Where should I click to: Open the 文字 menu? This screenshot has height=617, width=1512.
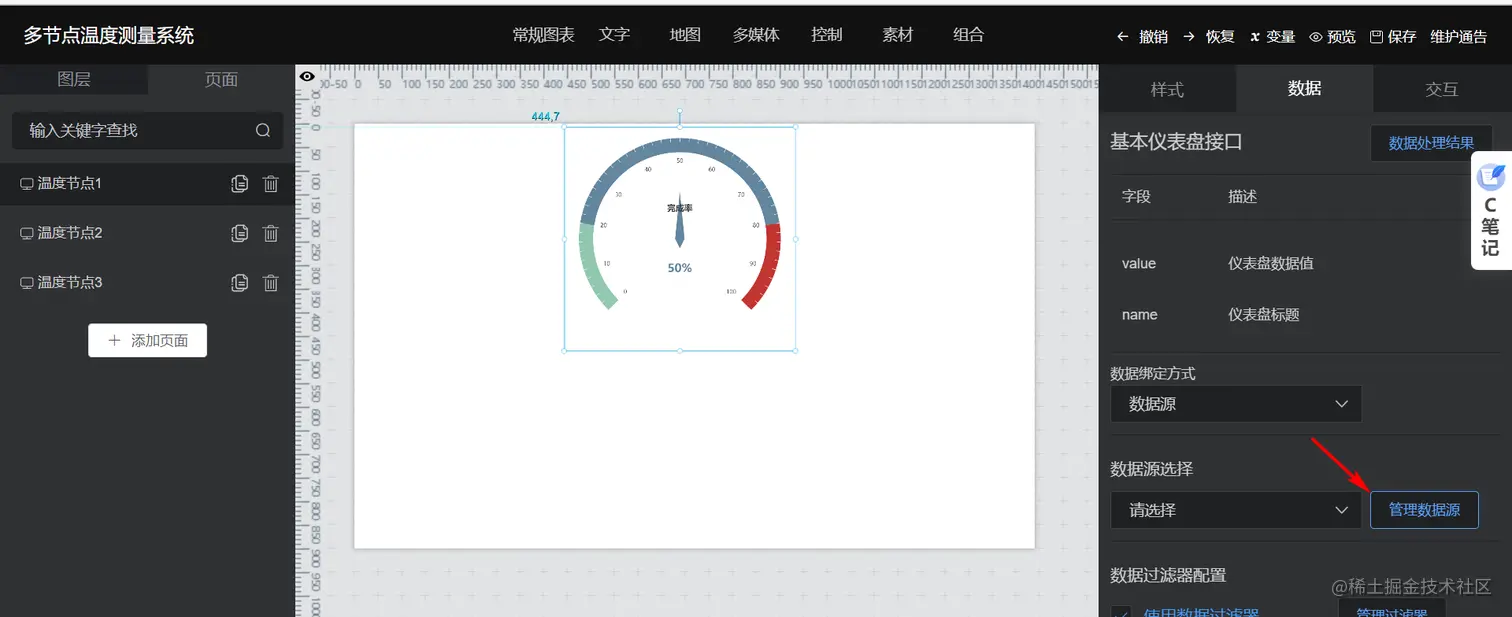click(615, 34)
